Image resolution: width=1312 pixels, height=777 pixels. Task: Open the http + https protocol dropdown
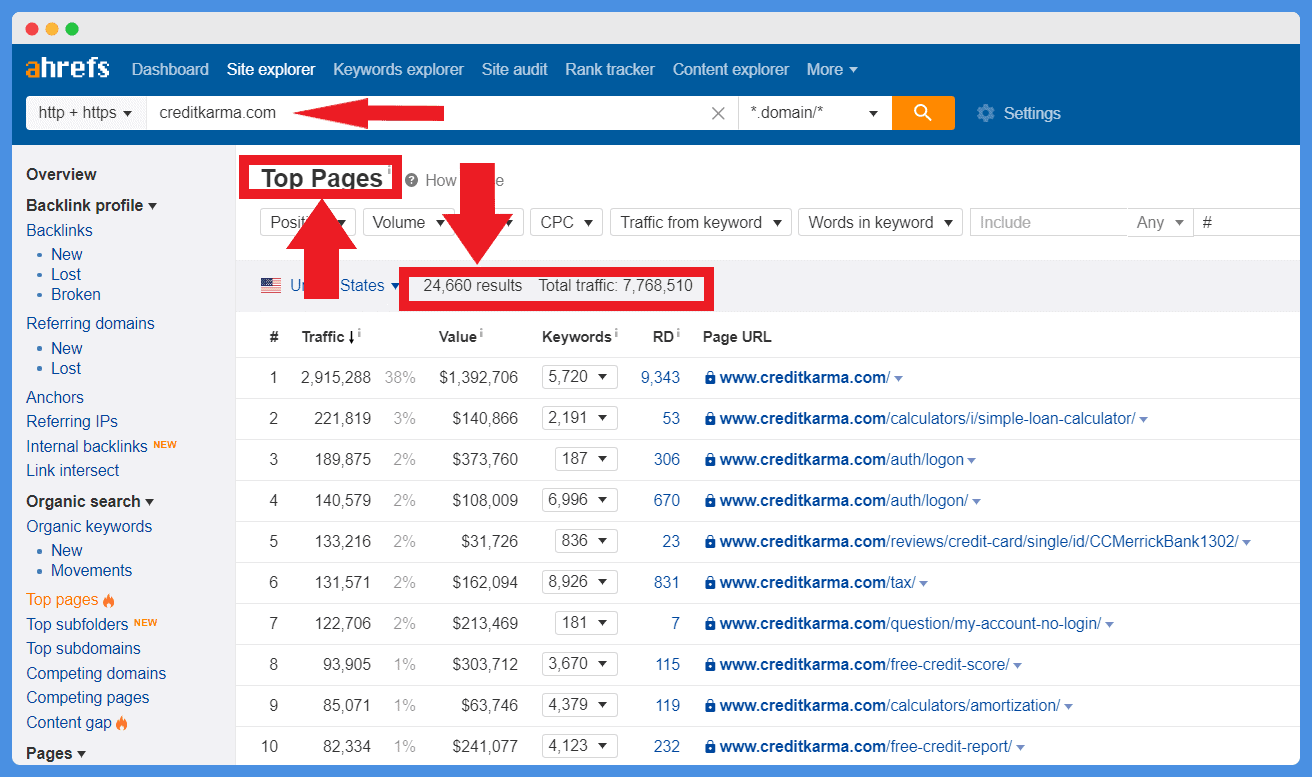[86, 113]
